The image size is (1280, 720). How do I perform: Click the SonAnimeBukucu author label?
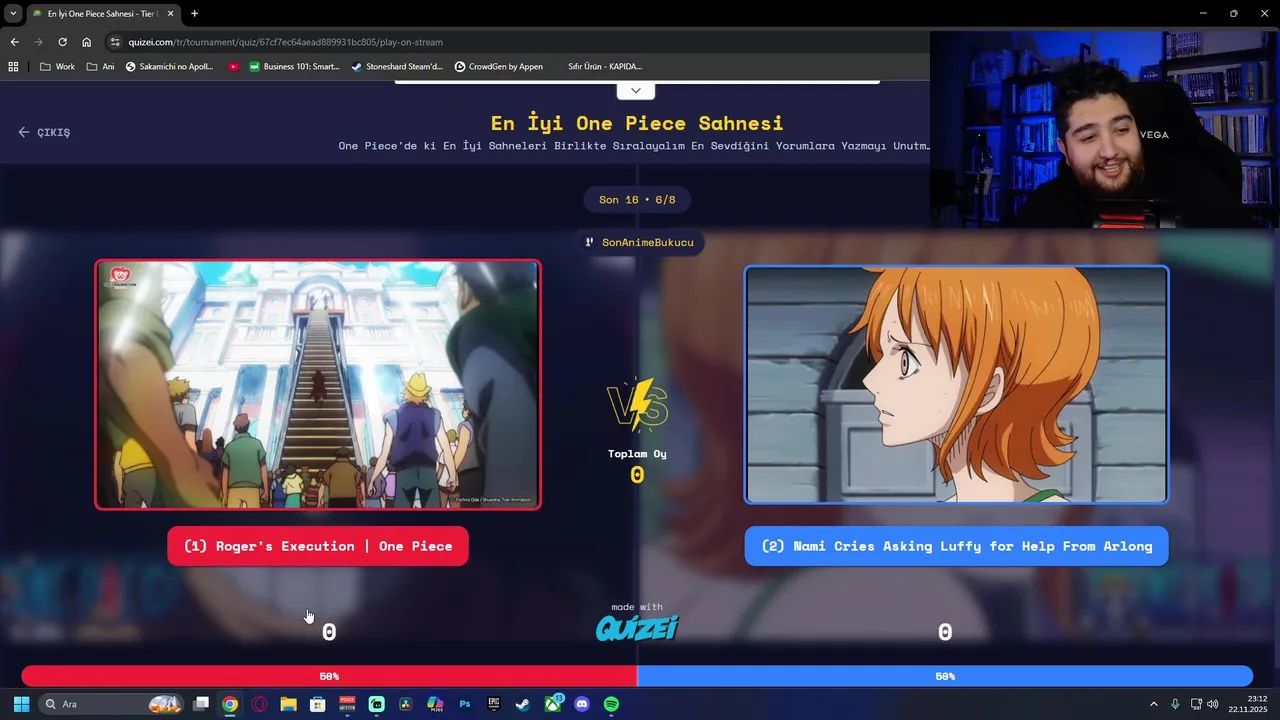[x=639, y=242]
